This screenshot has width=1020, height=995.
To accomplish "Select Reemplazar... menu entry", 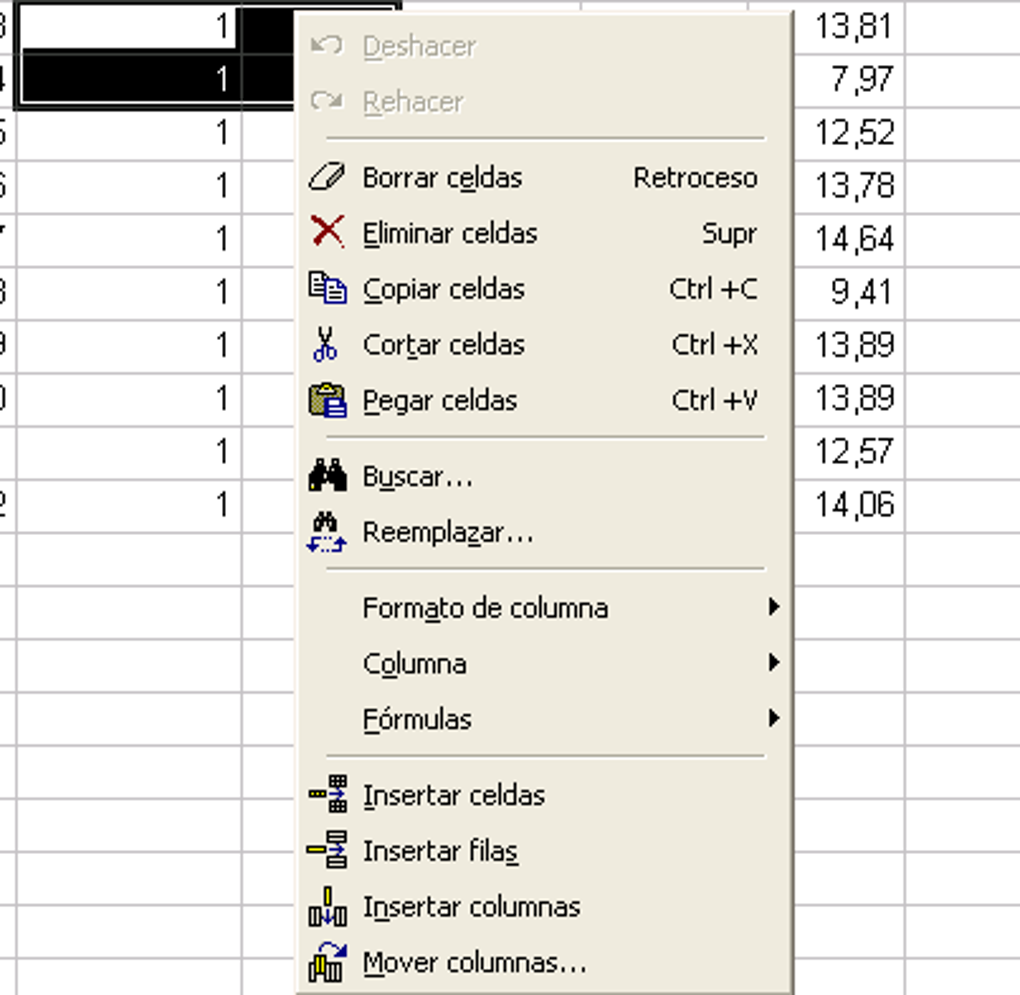I will (447, 532).
